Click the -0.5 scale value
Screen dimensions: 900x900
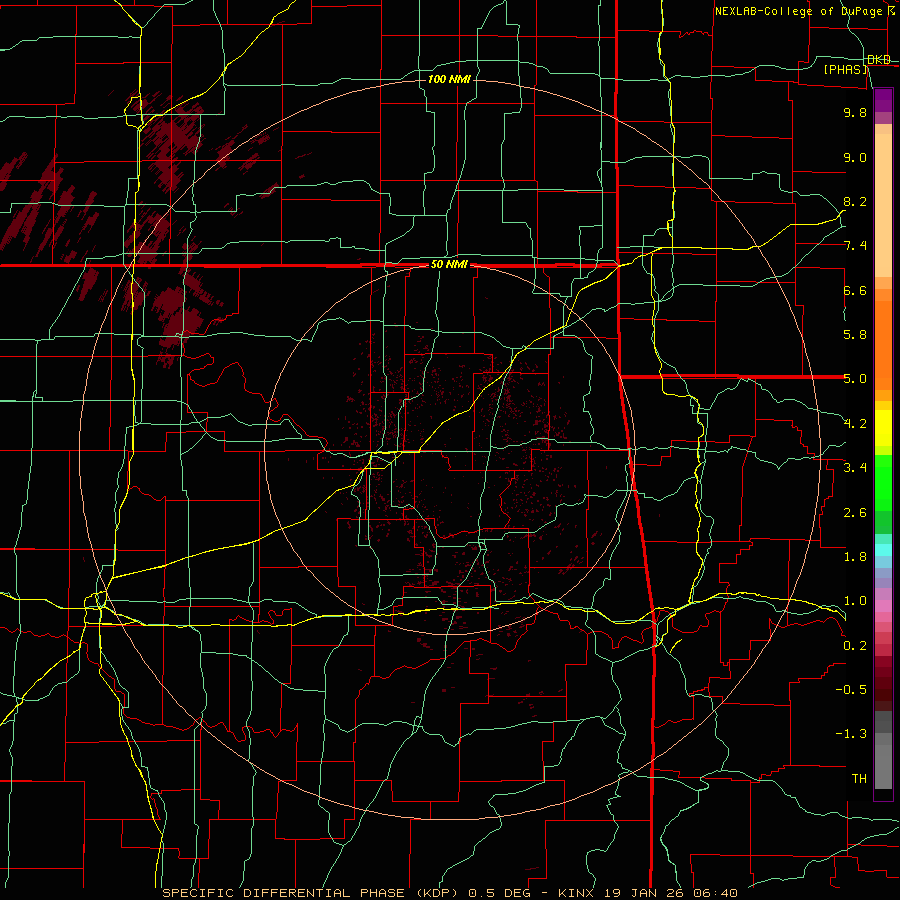coord(851,690)
